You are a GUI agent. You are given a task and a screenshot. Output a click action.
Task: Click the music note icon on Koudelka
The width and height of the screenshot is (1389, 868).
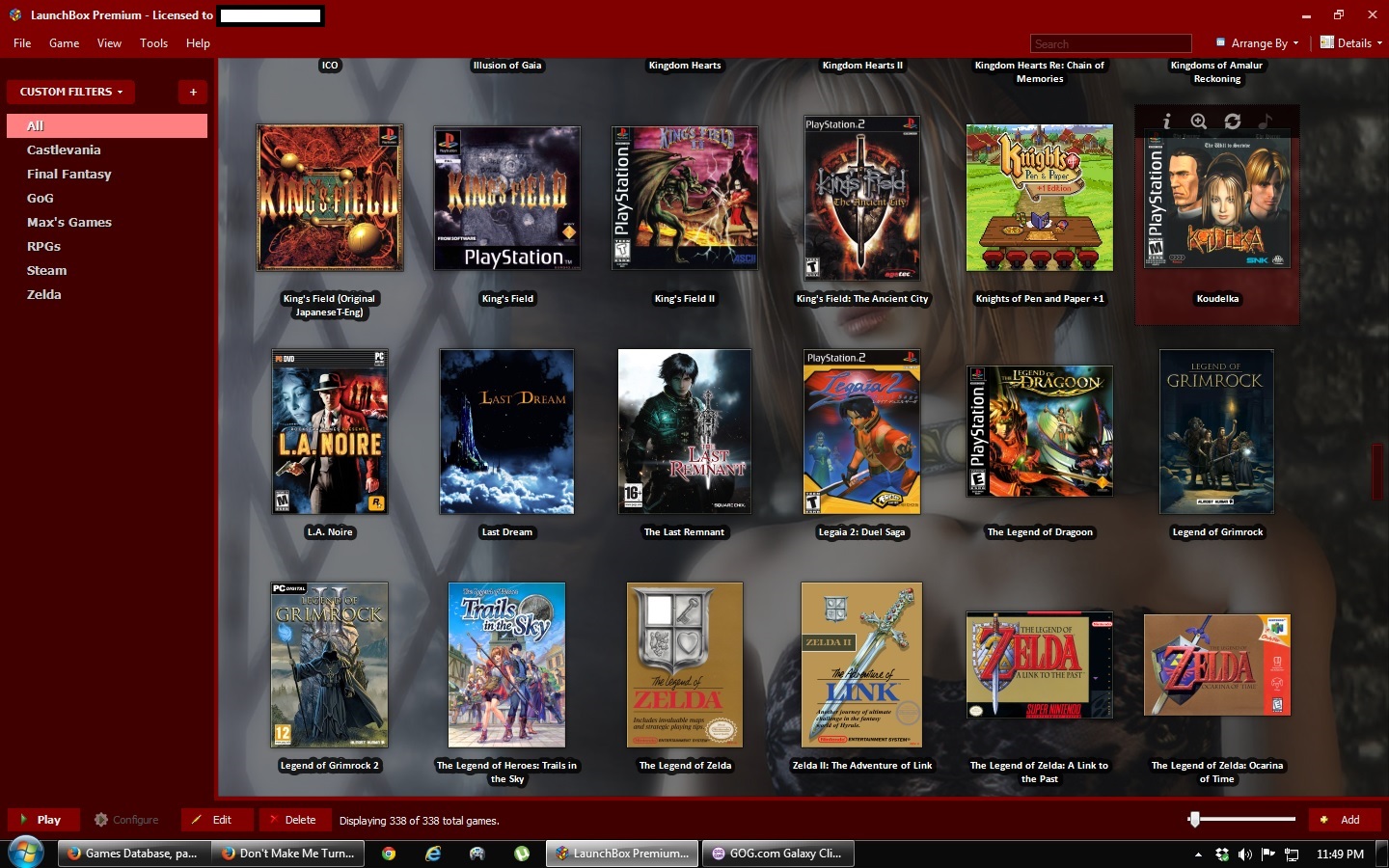click(1266, 122)
